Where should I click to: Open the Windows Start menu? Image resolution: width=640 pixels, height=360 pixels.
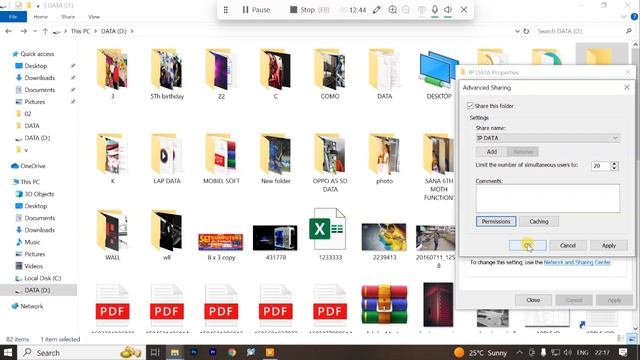pyautogui.click(x=8, y=352)
